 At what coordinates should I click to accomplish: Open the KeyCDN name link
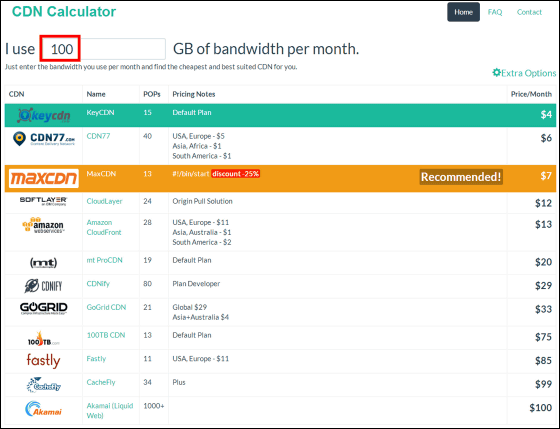(100, 113)
